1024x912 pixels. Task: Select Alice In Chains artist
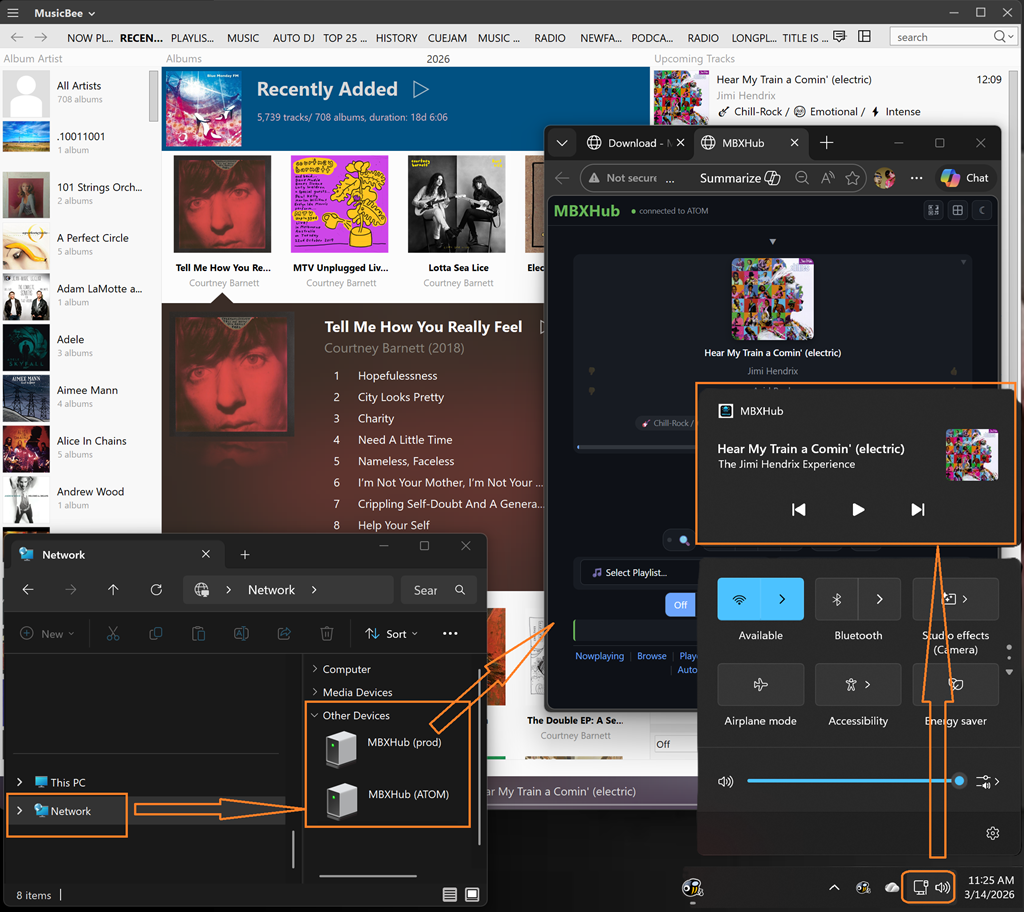tap(77, 448)
